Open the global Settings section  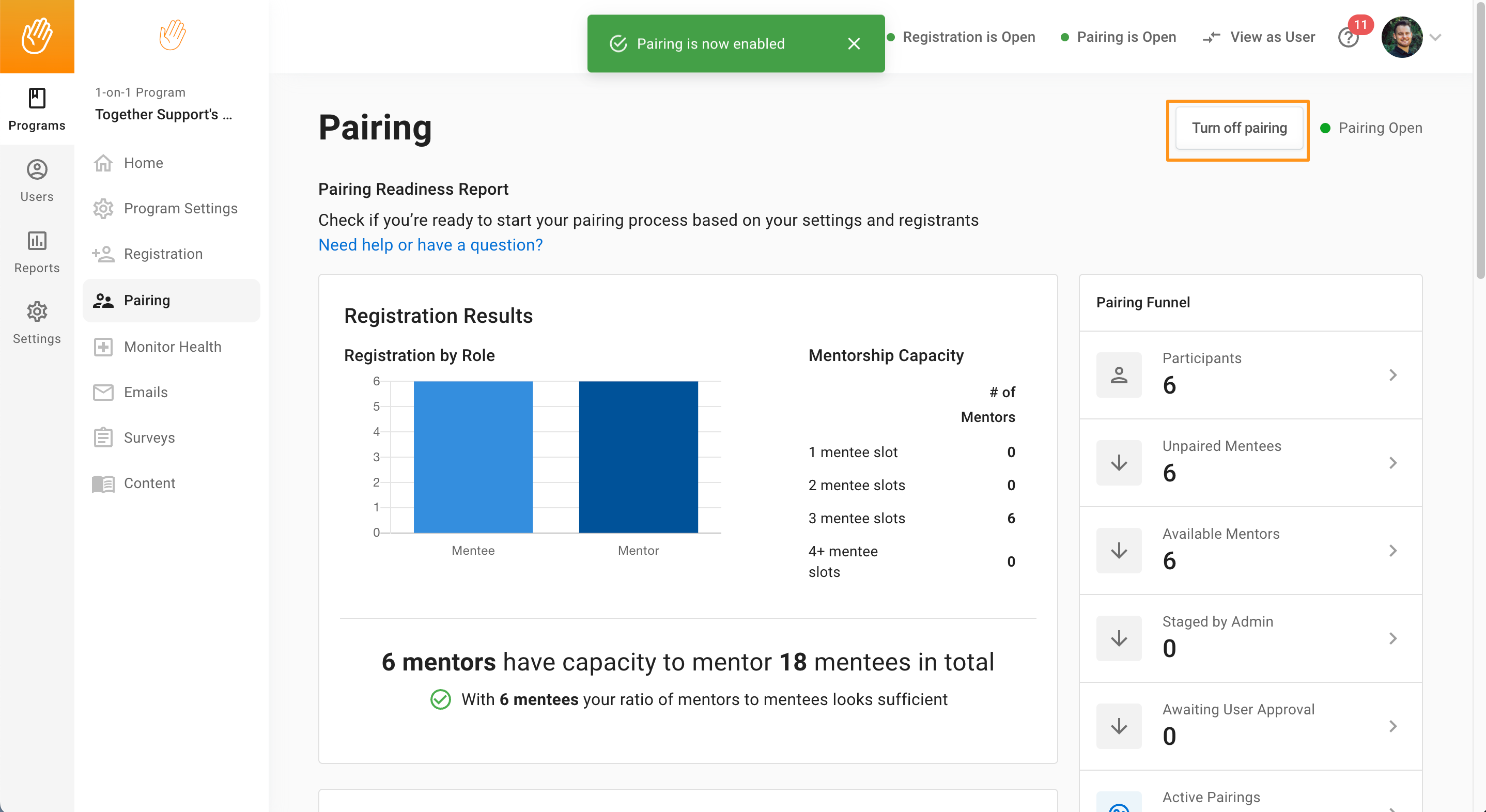point(37,323)
